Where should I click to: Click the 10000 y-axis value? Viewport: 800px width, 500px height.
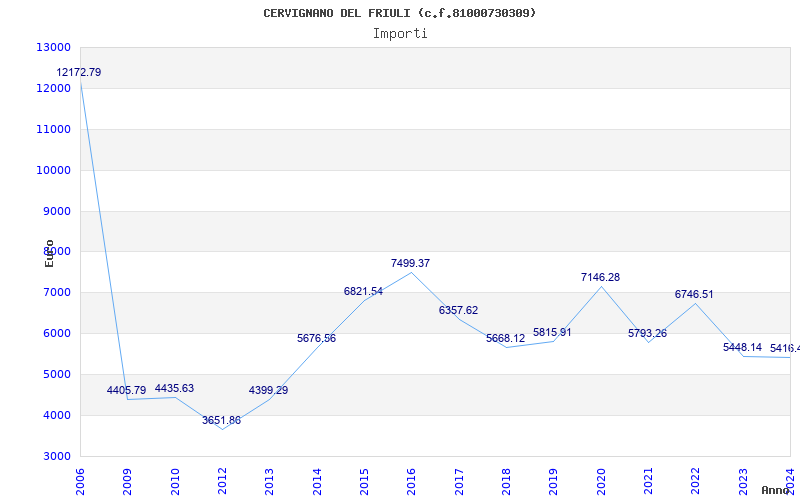54,170
